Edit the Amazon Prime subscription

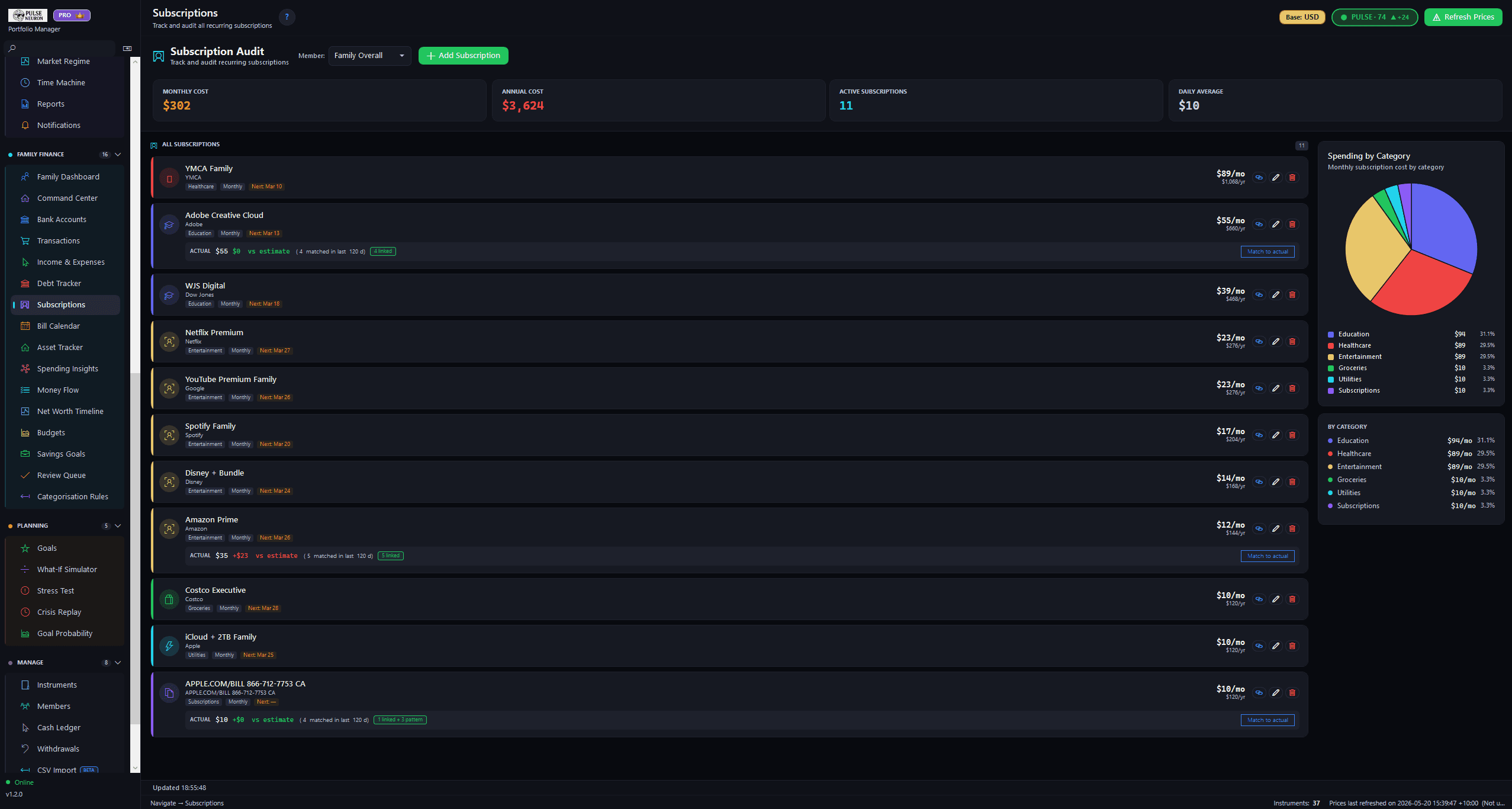point(1276,529)
